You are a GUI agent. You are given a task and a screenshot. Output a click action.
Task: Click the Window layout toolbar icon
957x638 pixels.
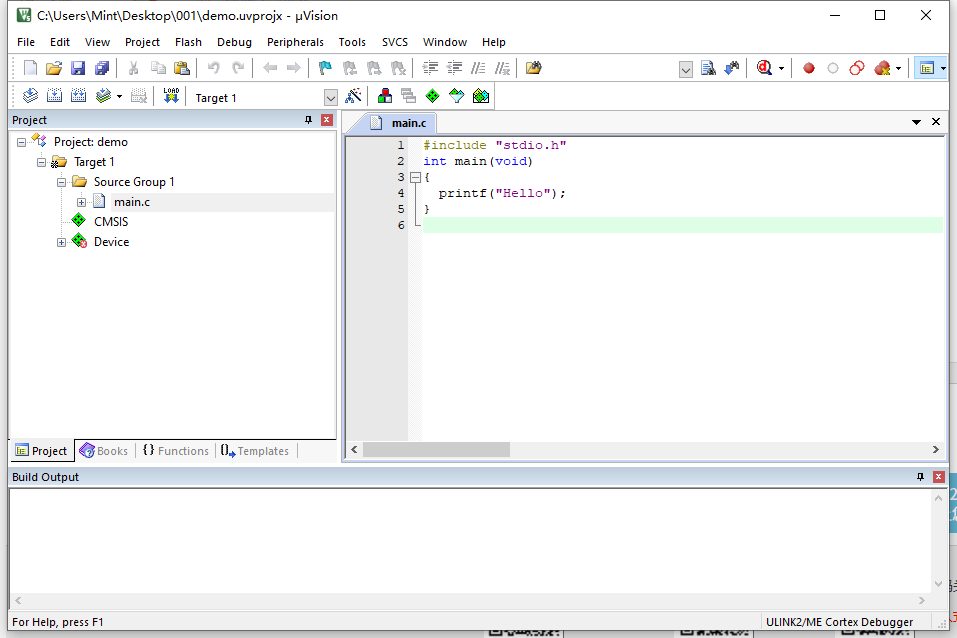pos(927,68)
